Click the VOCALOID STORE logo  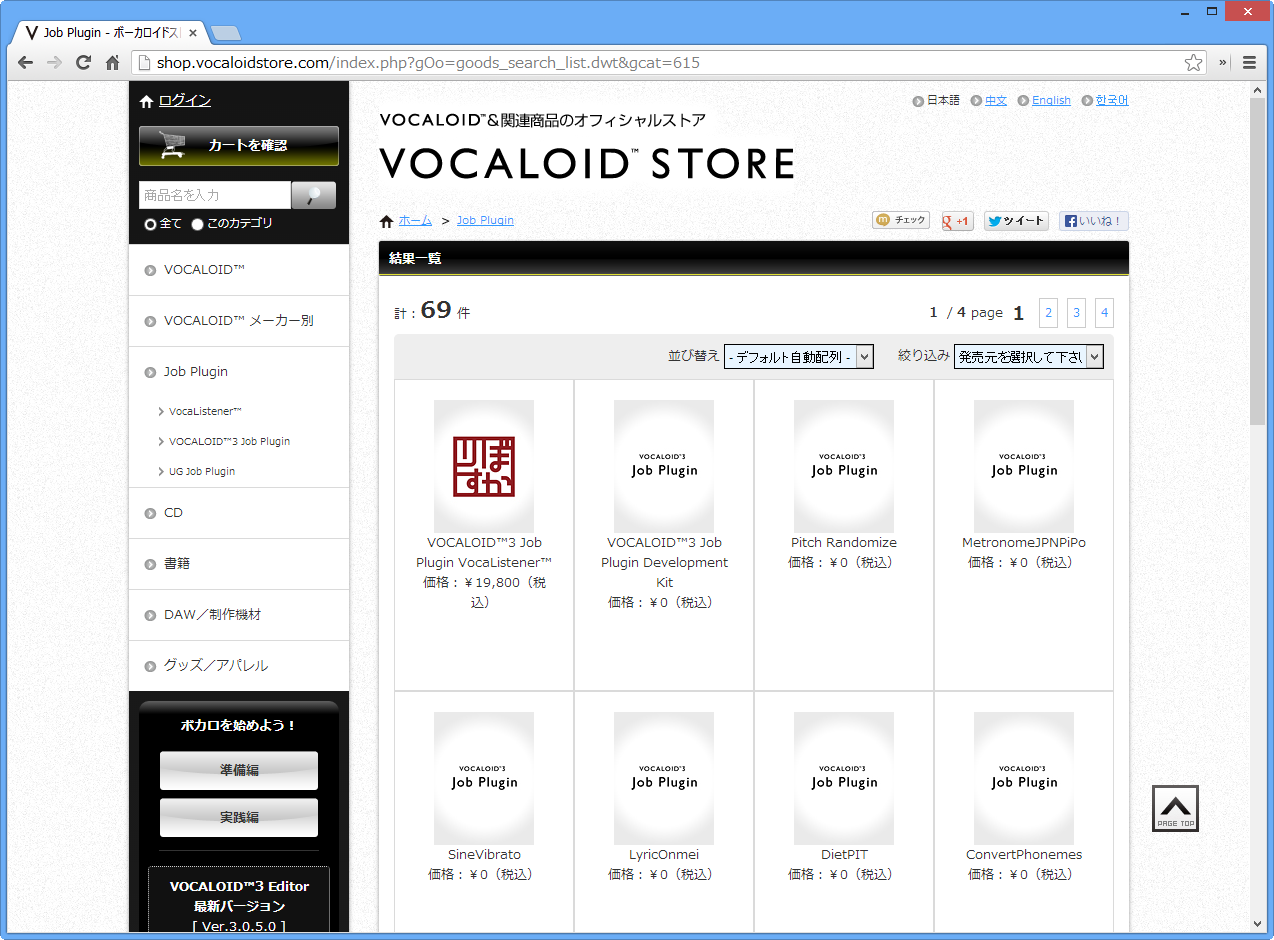coord(587,164)
